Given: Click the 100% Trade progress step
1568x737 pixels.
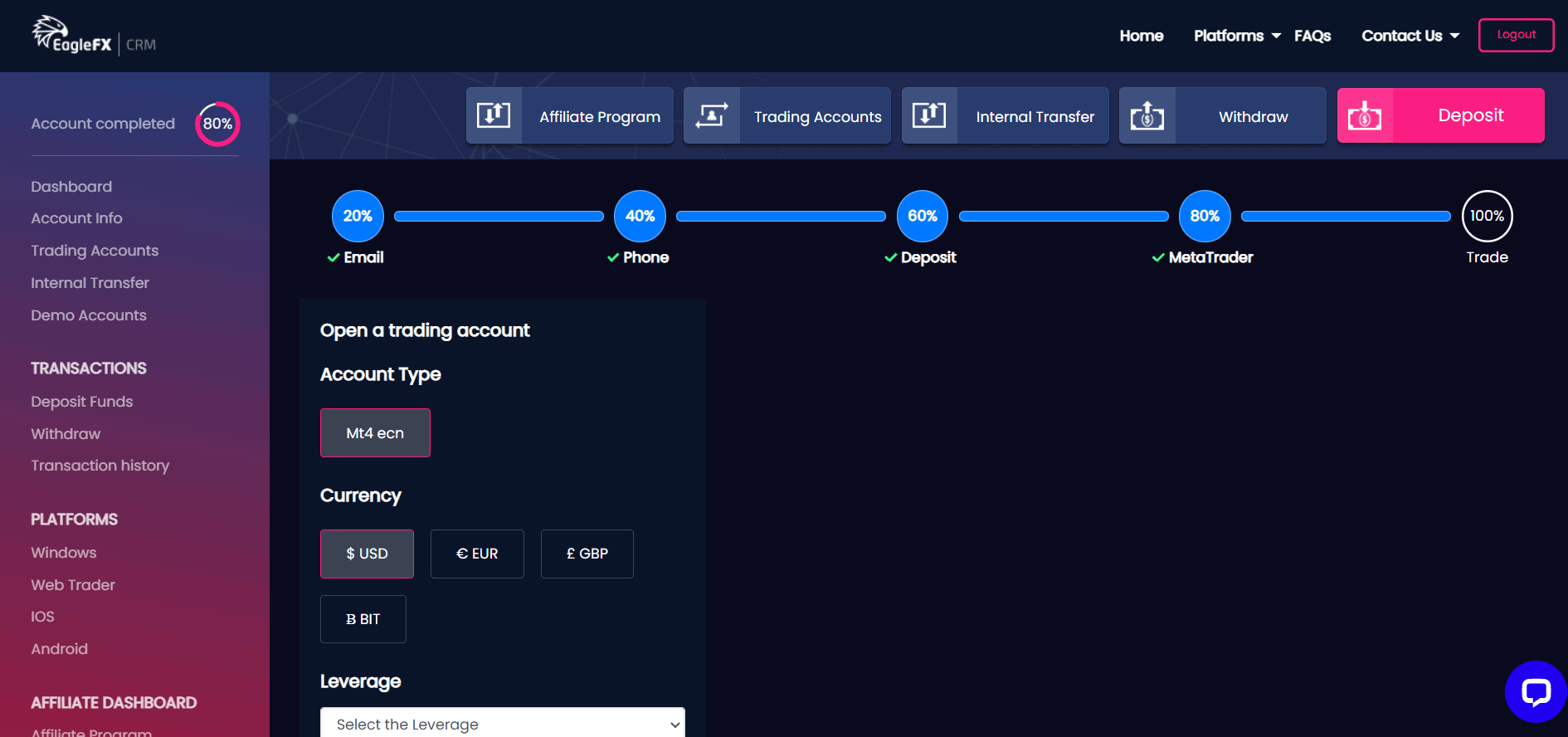Looking at the screenshot, I should [1487, 216].
